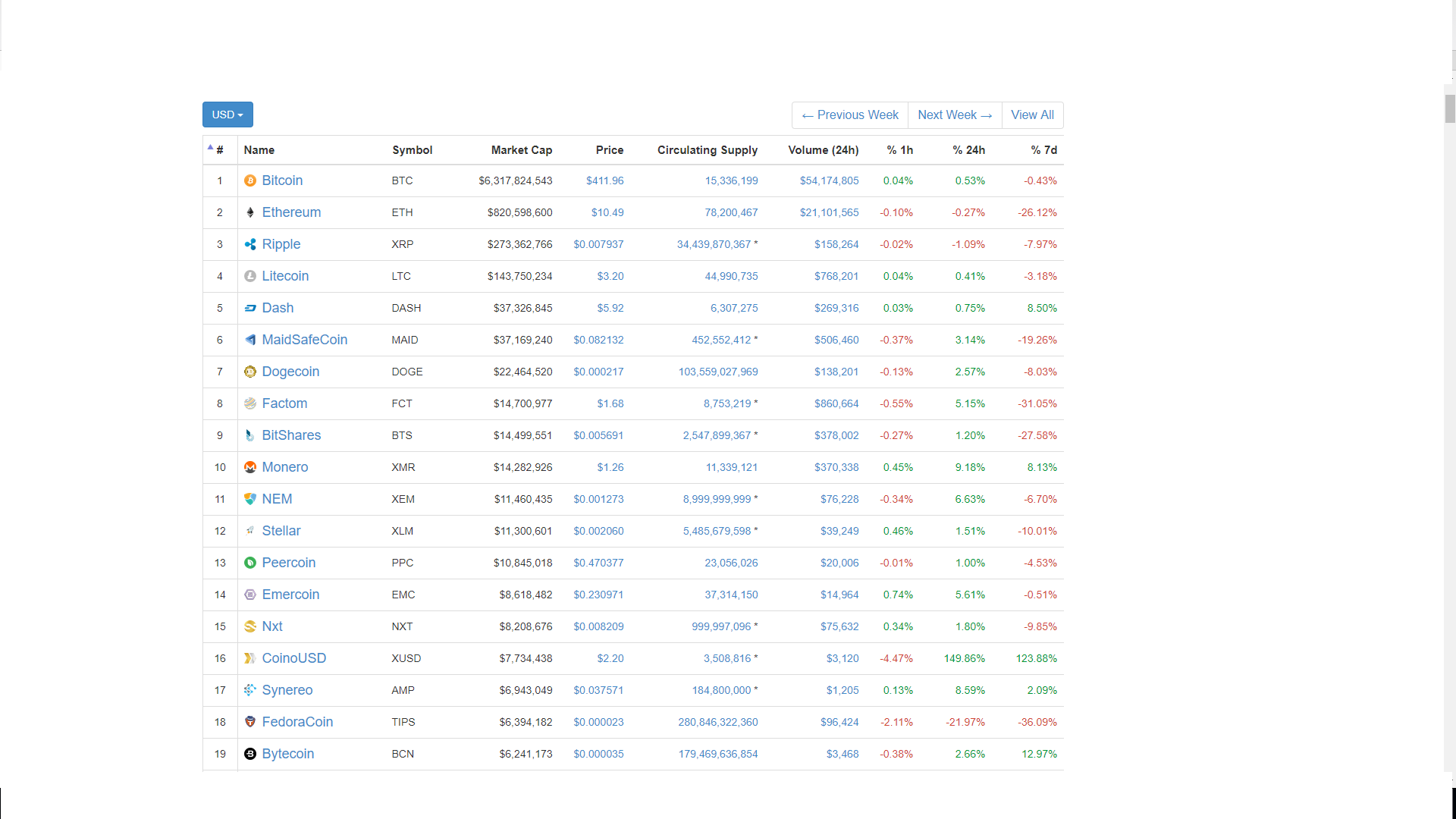Viewport: 1456px width, 819px height.
Task: Click NEM price $0.001273
Action: point(598,499)
